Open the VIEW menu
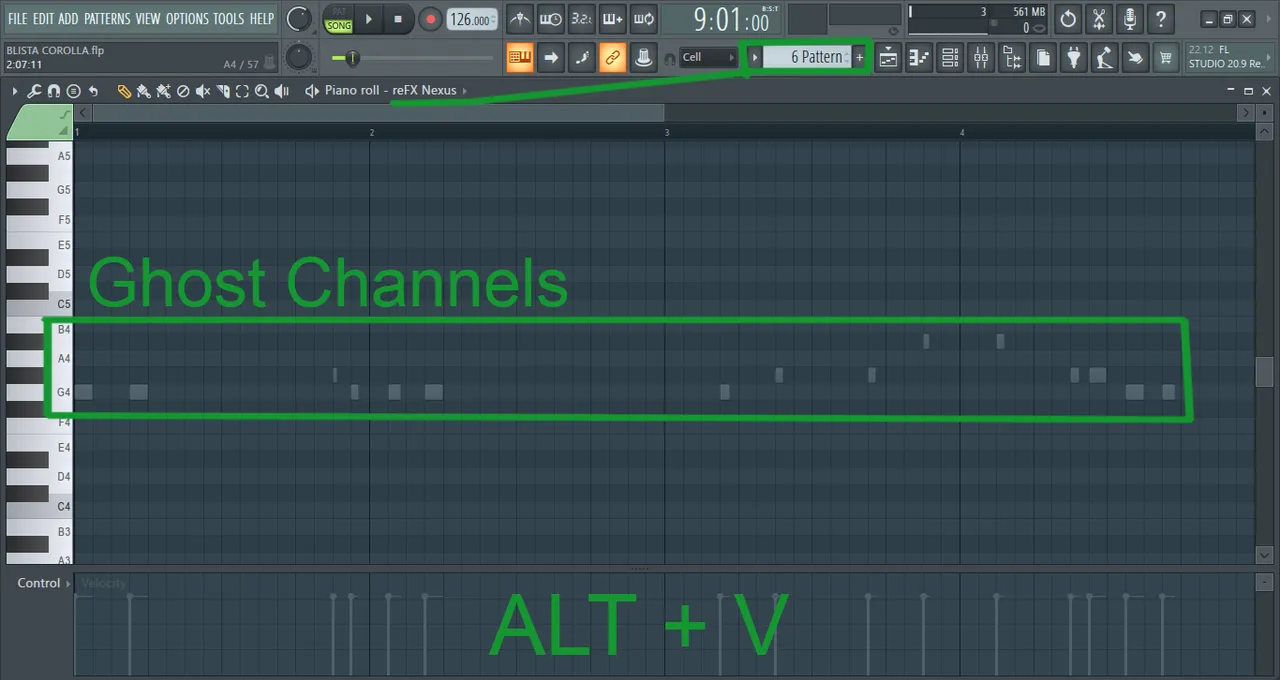The width and height of the screenshot is (1280, 680). (x=148, y=18)
